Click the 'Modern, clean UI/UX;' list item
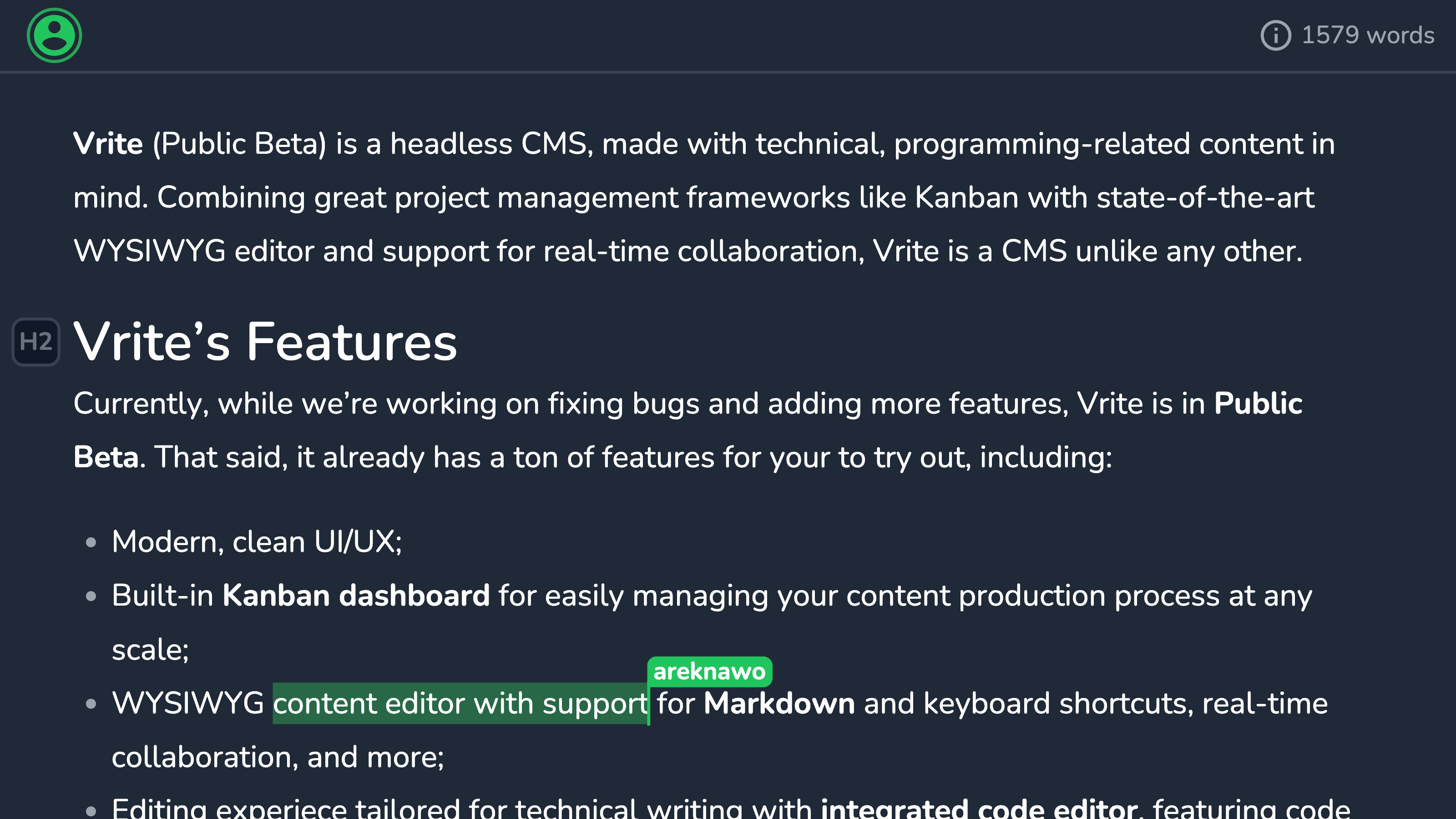Screen dimensions: 1456x819 click(x=257, y=541)
